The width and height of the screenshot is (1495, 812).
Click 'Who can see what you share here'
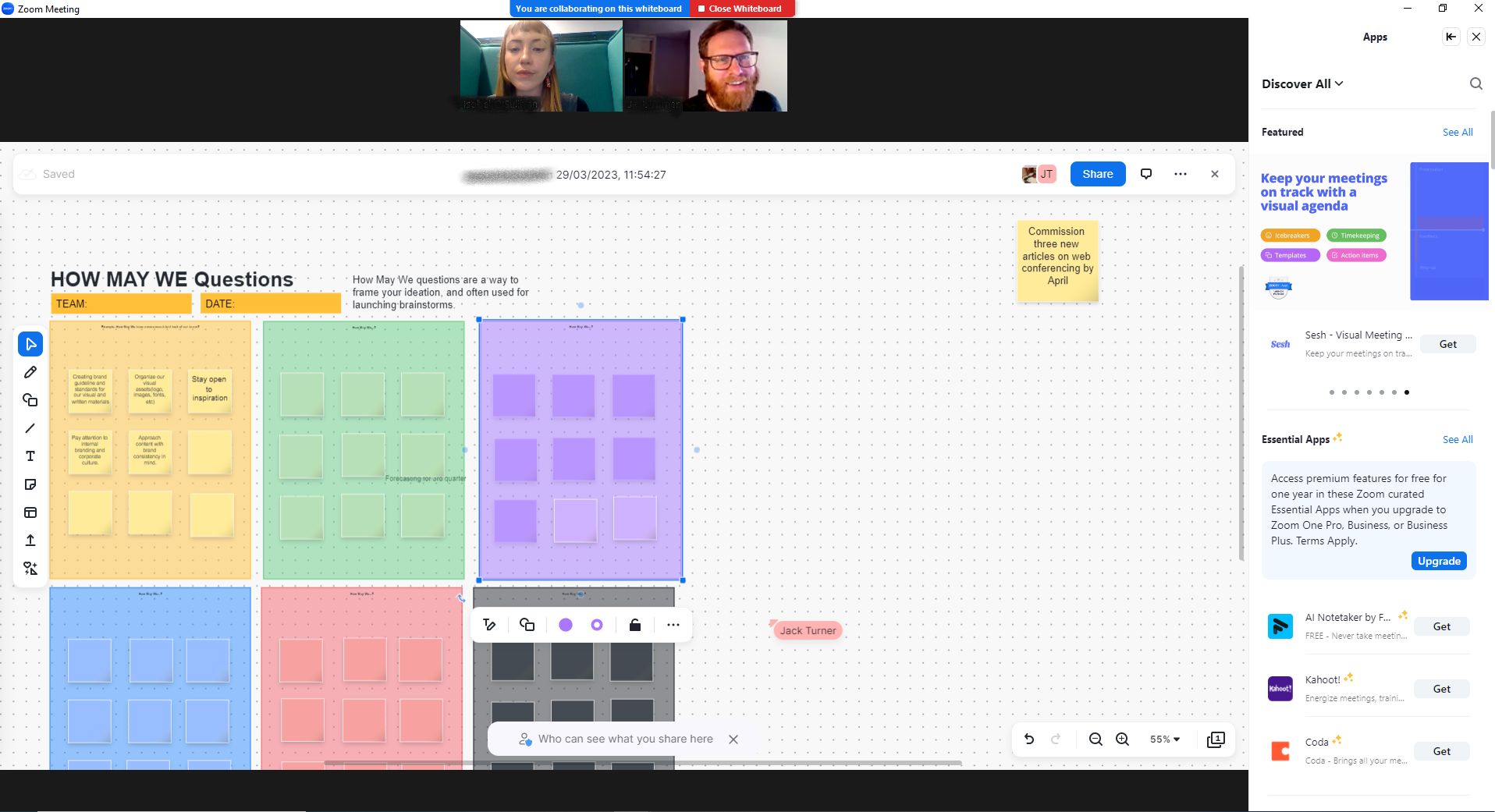click(625, 739)
